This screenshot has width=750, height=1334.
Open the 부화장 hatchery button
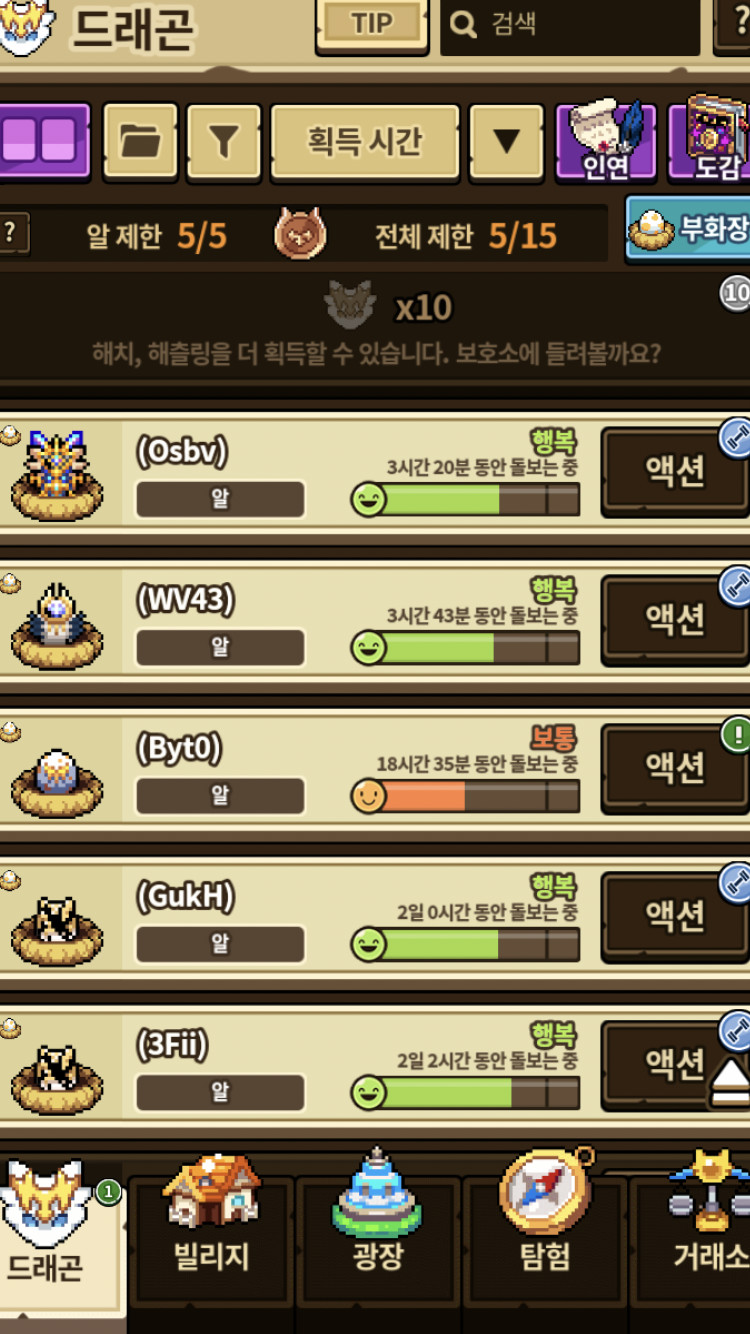pos(688,229)
